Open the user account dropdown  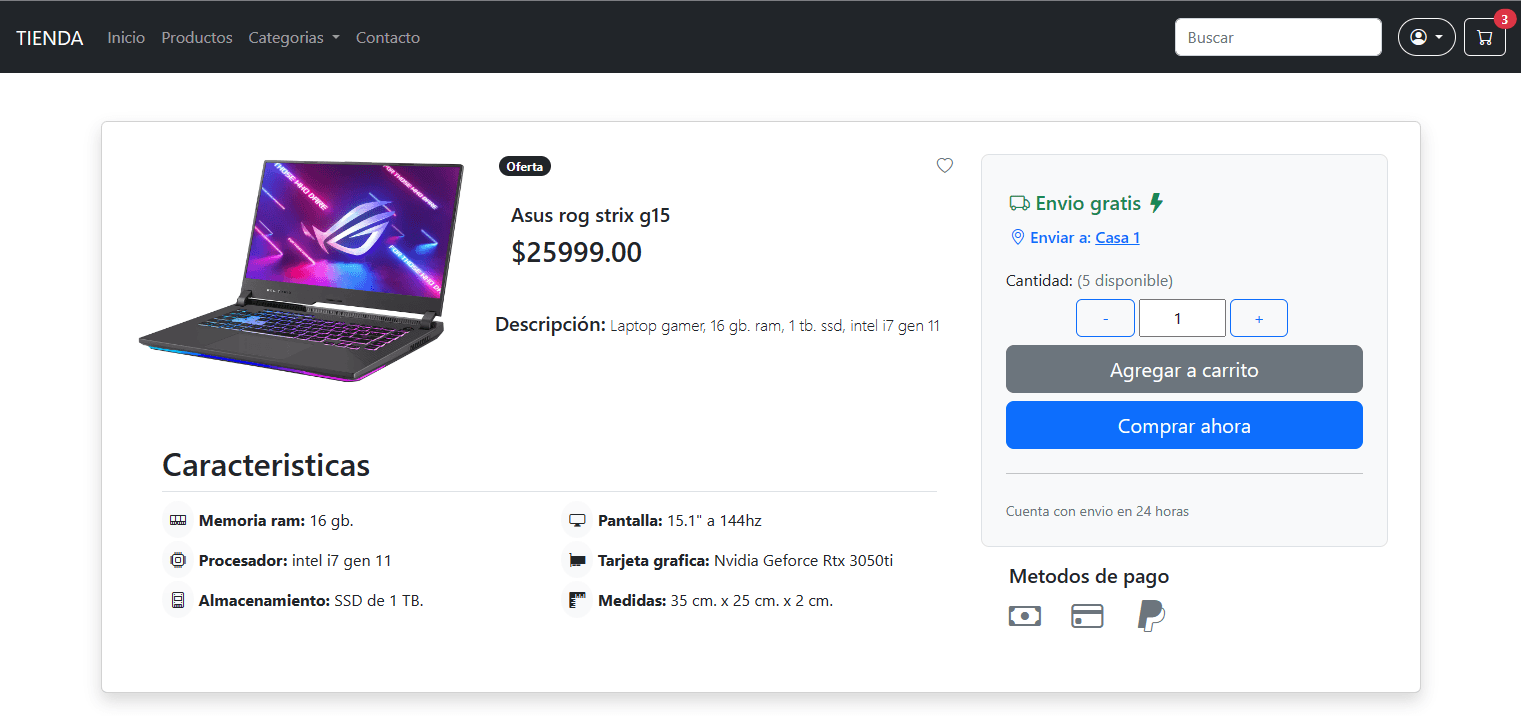pos(1426,38)
